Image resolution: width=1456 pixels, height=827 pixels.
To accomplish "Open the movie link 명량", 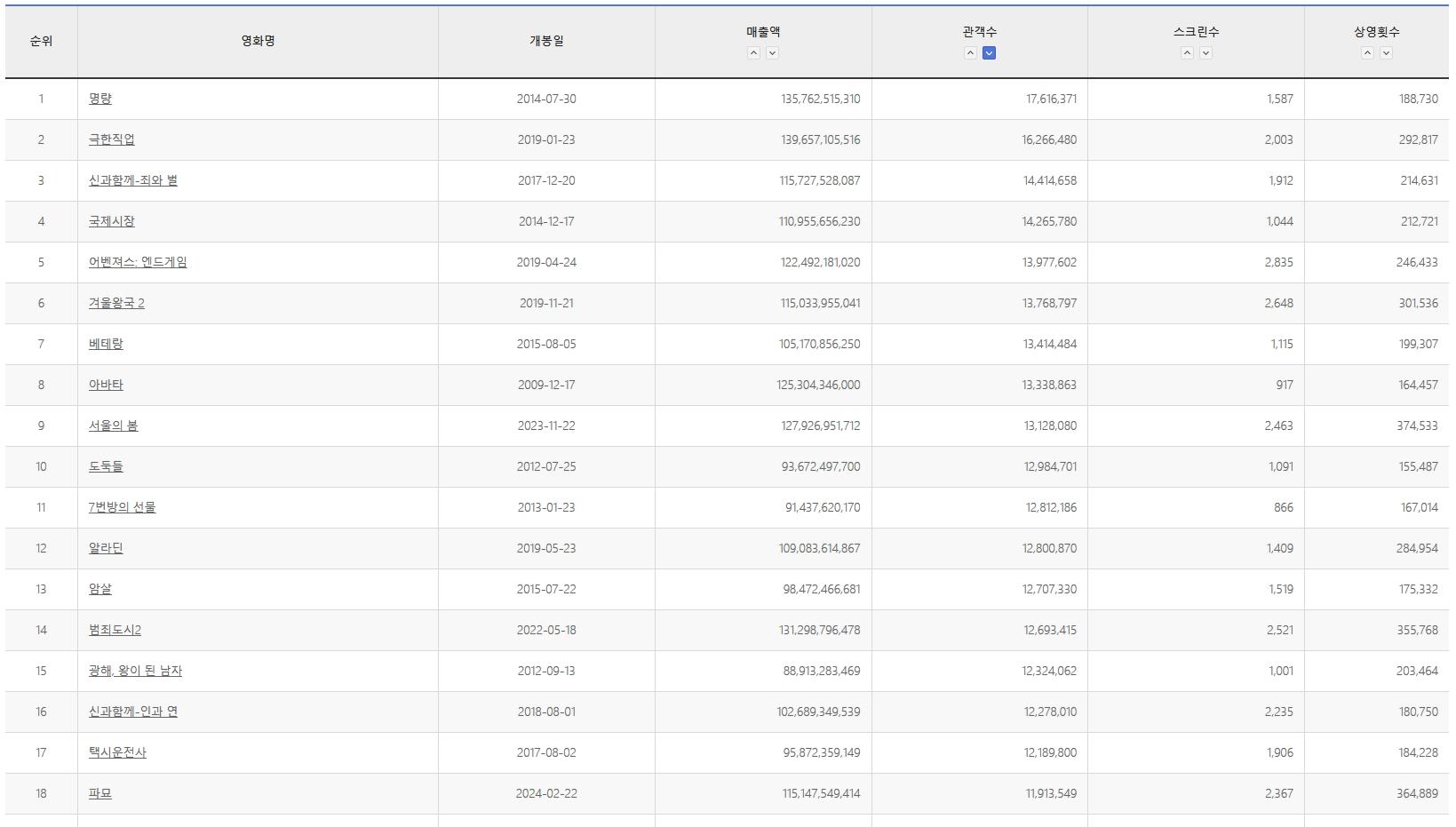I will [100, 99].
